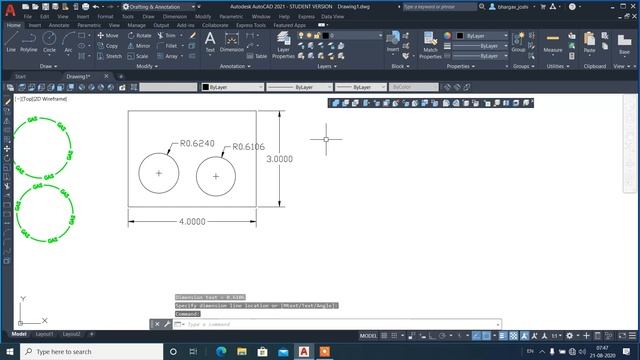The image size is (640, 360).
Task: Open the Dimension menu
Action: click(x=175, y=17)
